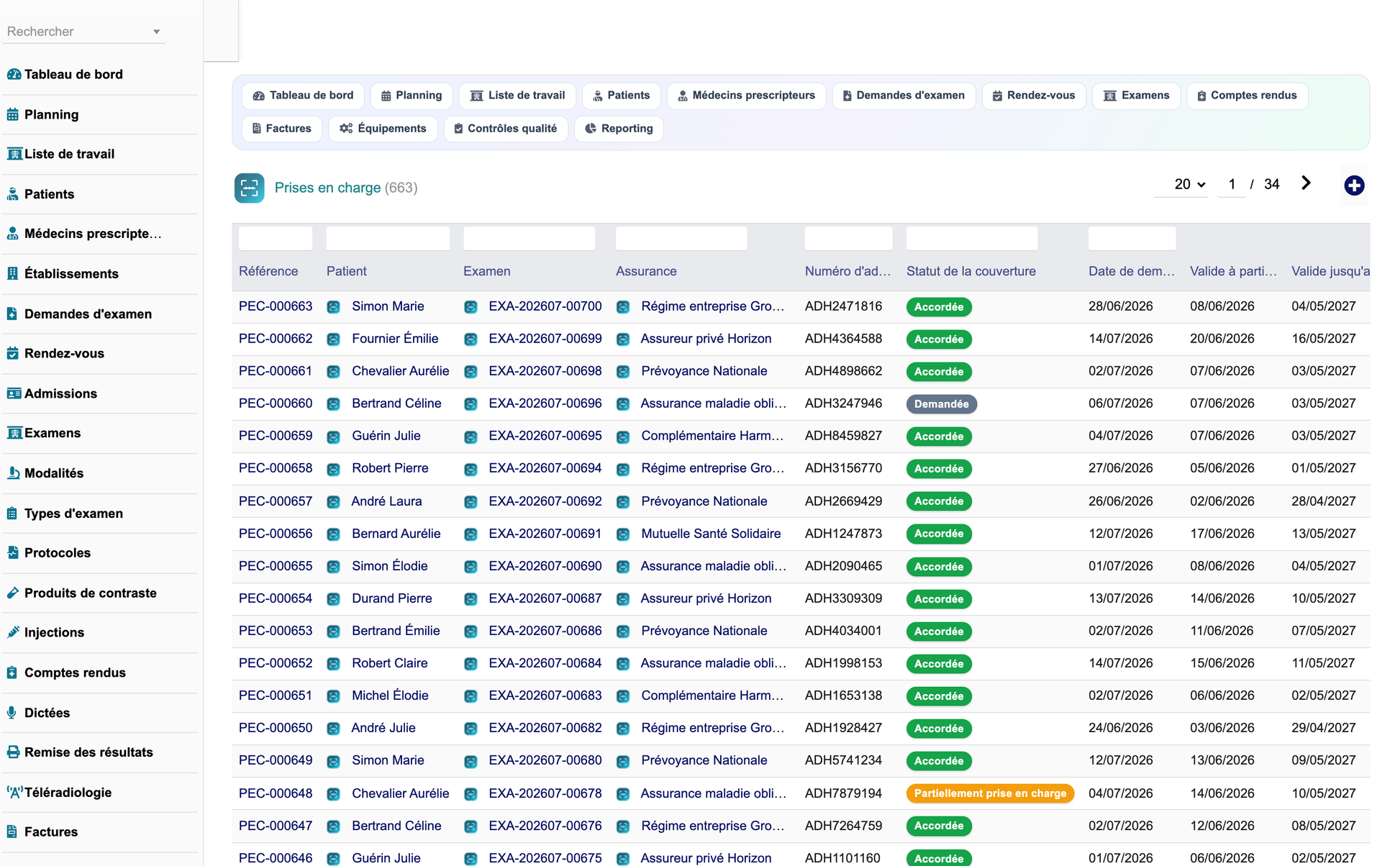The width and height of the screenshot is (1400, 866).
Task: Click date 28/06/2026 in first row
Action: tap(1120, 306)
